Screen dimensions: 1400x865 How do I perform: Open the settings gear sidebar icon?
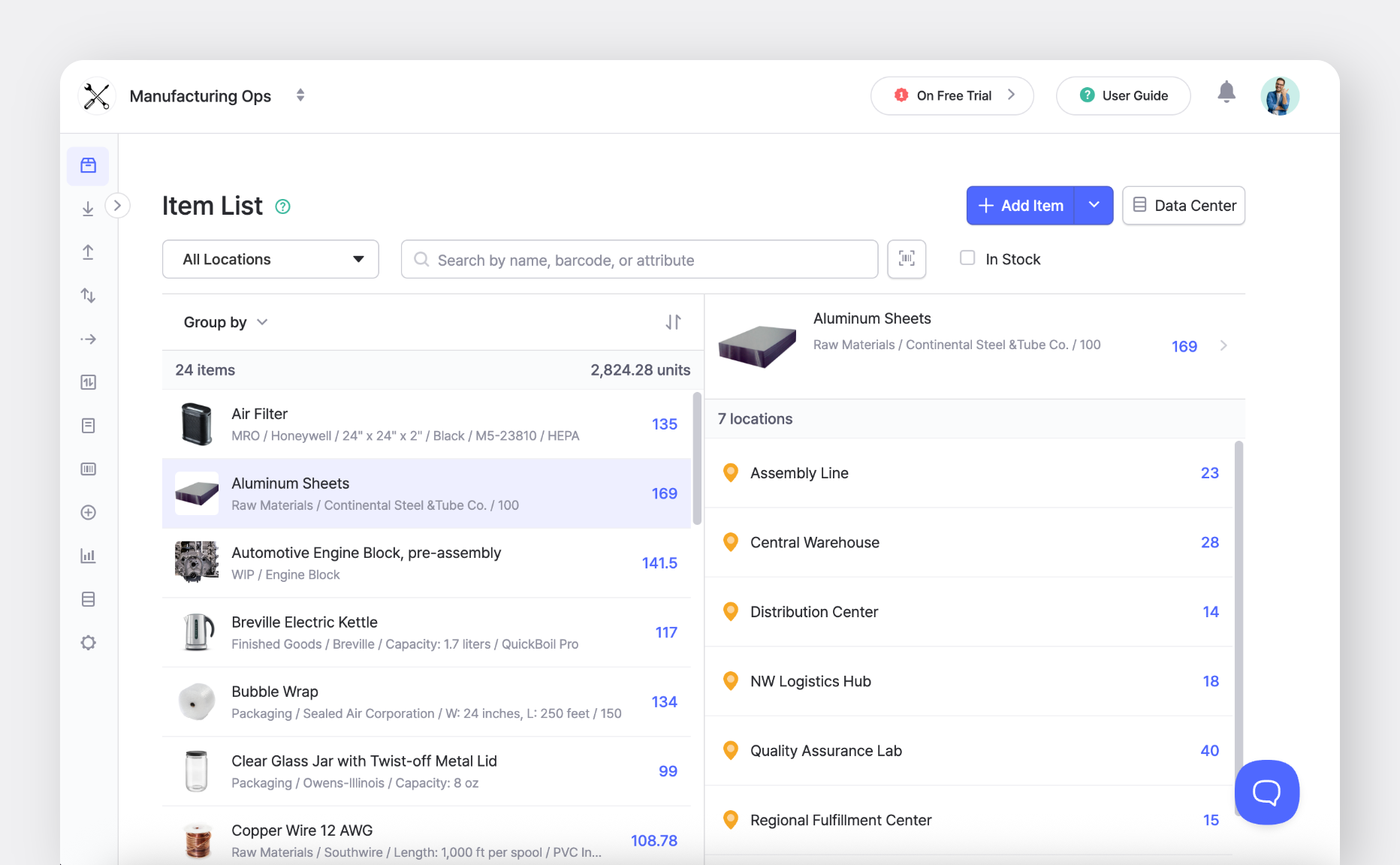(x=88, y=643)
